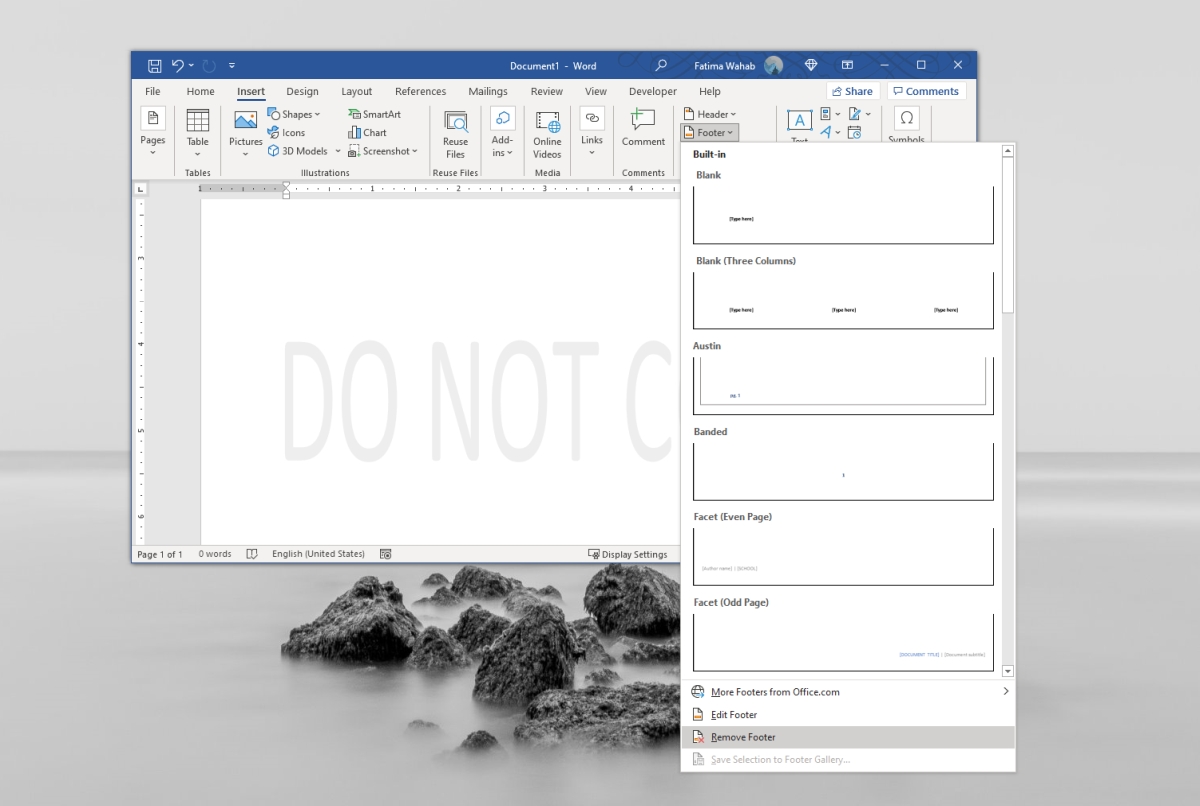Viewport: 1200px width, 806px height.
Task: Open the Header dropdown
Action: click(x=710, y=113)
